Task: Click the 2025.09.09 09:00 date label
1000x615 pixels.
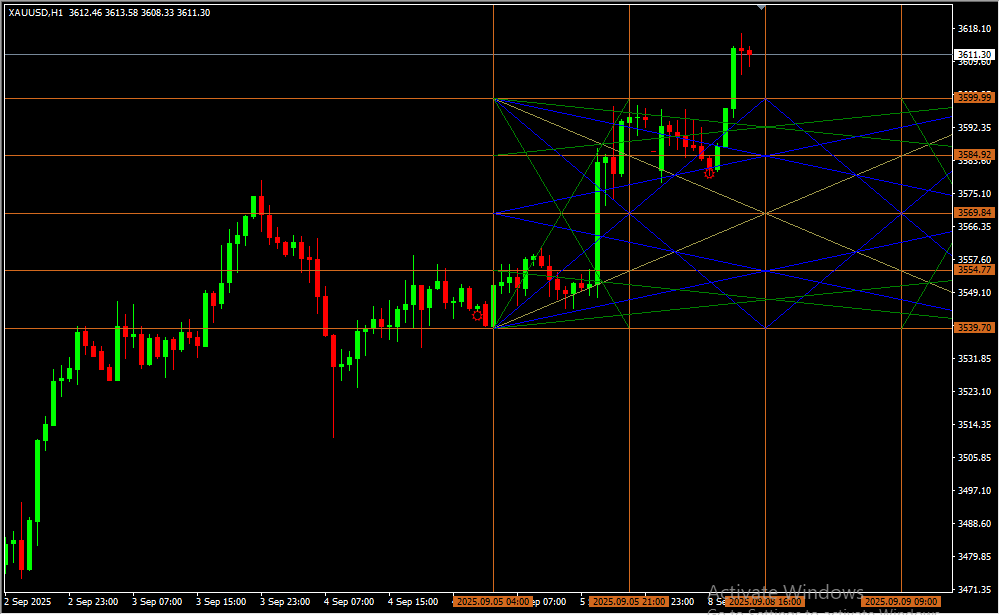Action: tap(901, 602)
